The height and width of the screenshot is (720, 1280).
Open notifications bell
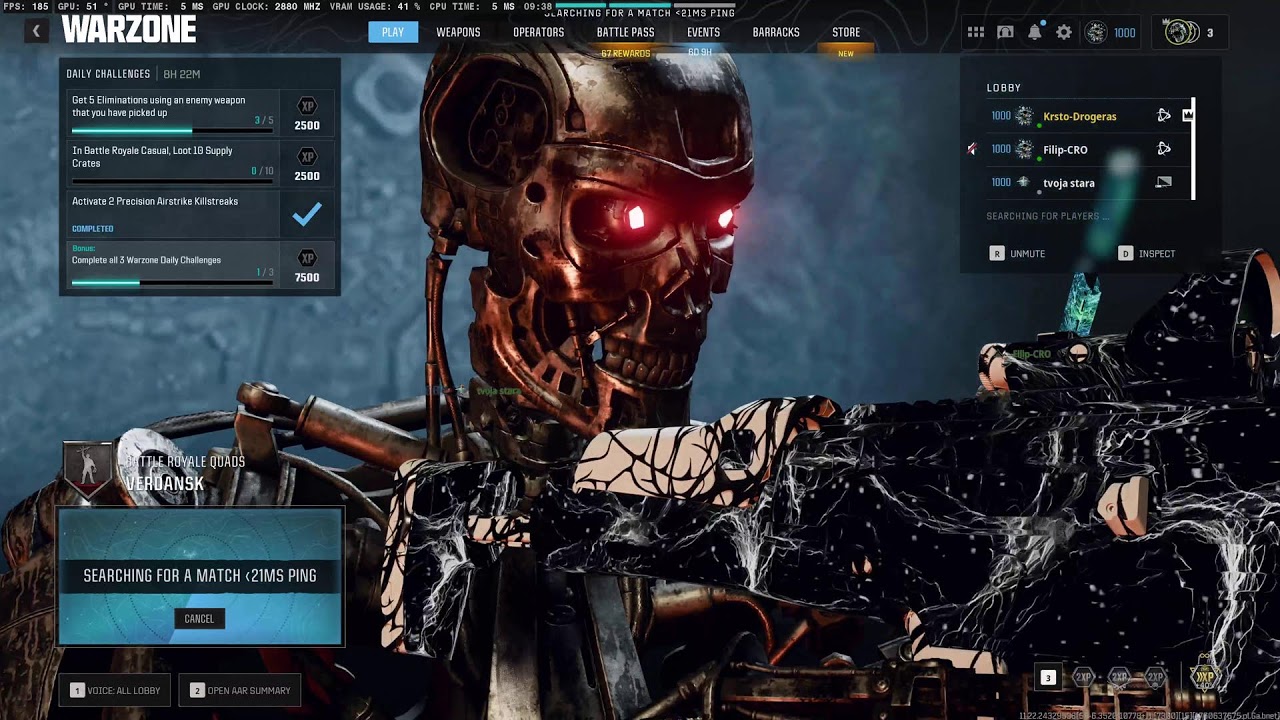1035,33
